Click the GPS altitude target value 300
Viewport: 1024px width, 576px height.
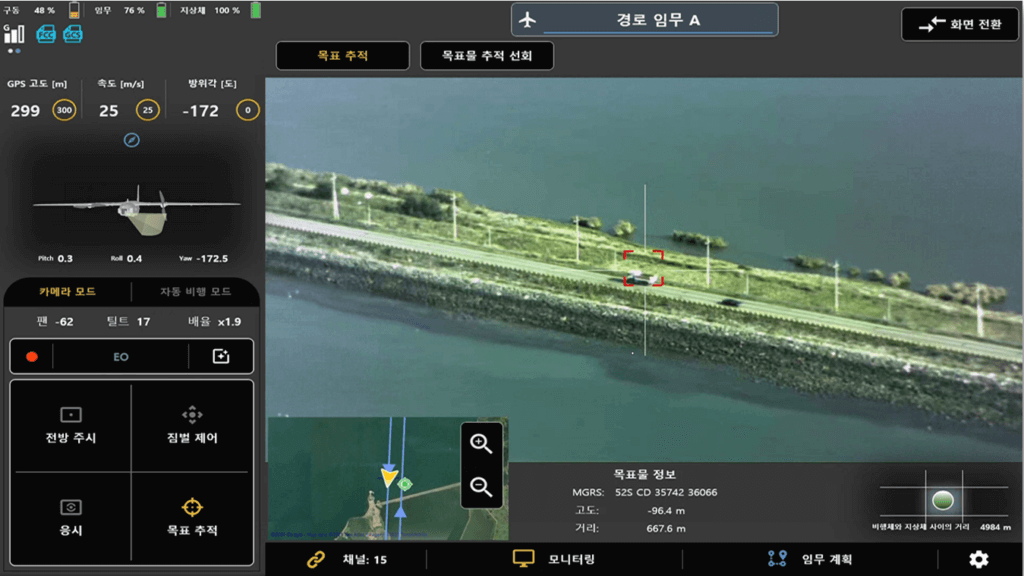(64, 110)
